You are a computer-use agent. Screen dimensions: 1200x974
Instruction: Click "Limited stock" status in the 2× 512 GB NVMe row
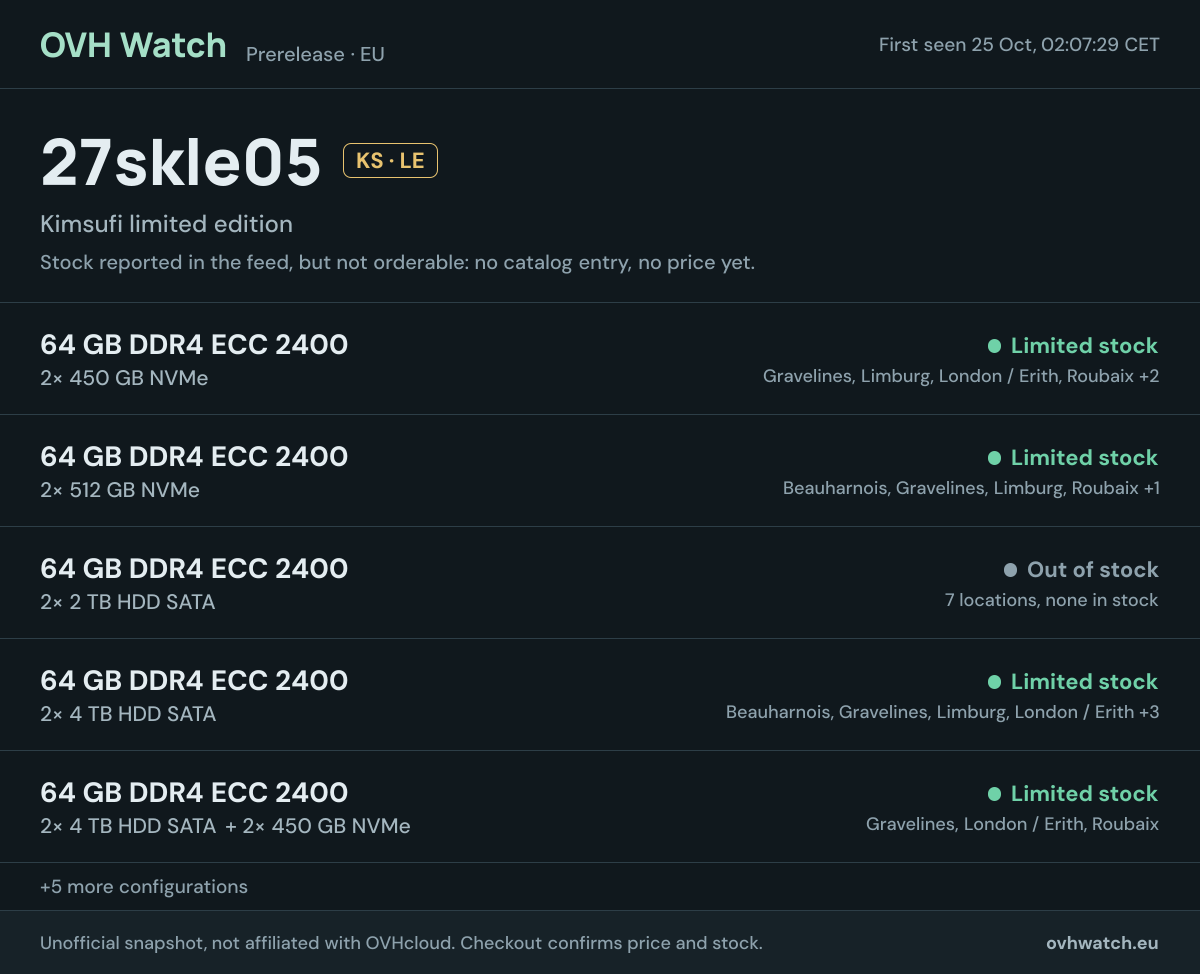coord(1073,458)
